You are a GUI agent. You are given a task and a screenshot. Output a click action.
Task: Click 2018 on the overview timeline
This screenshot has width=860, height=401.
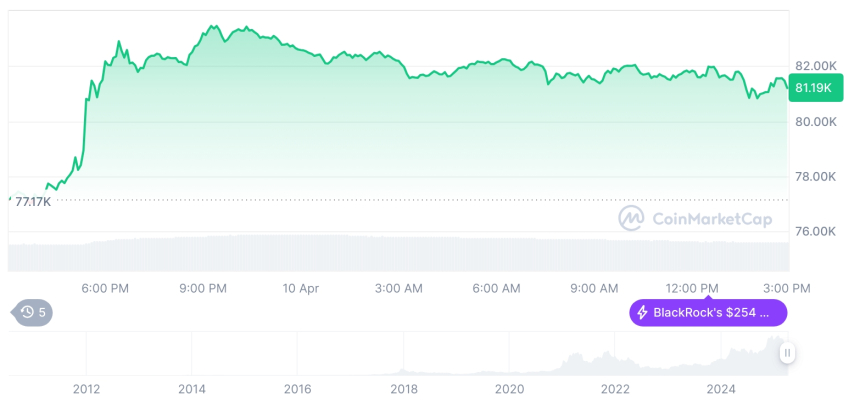[x=404, y=388]
